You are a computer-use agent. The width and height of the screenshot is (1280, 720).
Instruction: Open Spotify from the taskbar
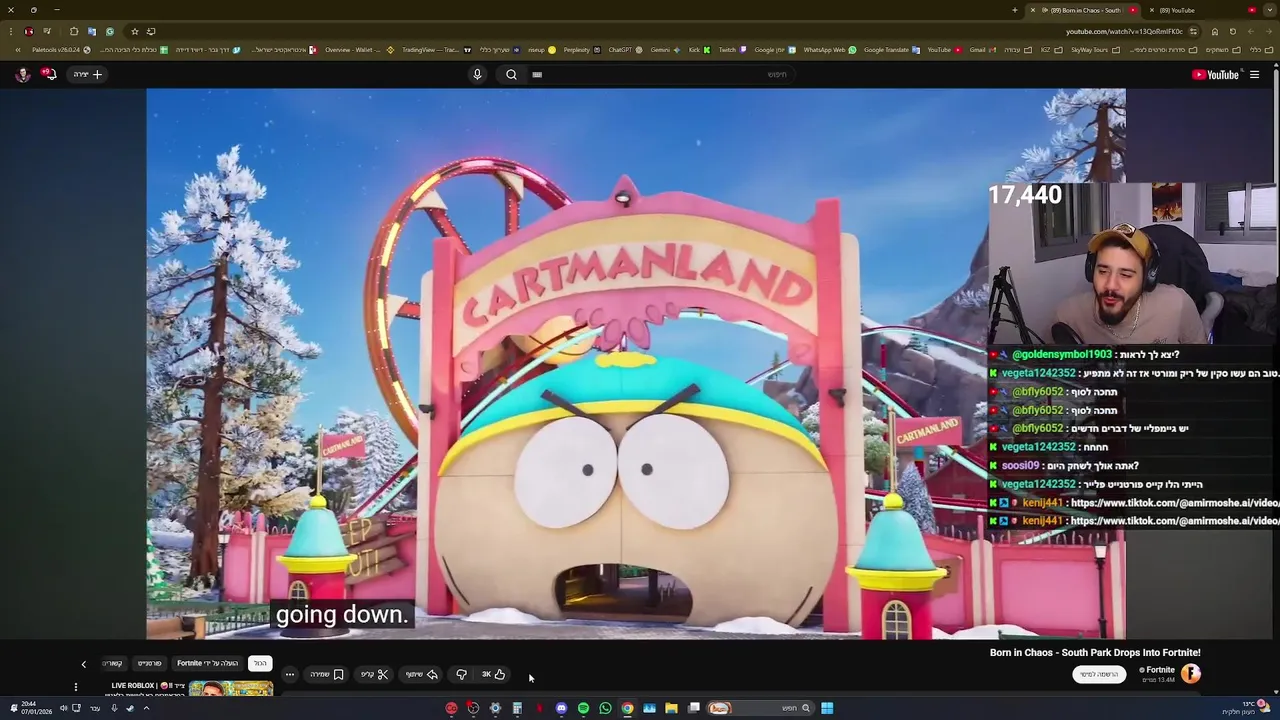coord(583,708)
